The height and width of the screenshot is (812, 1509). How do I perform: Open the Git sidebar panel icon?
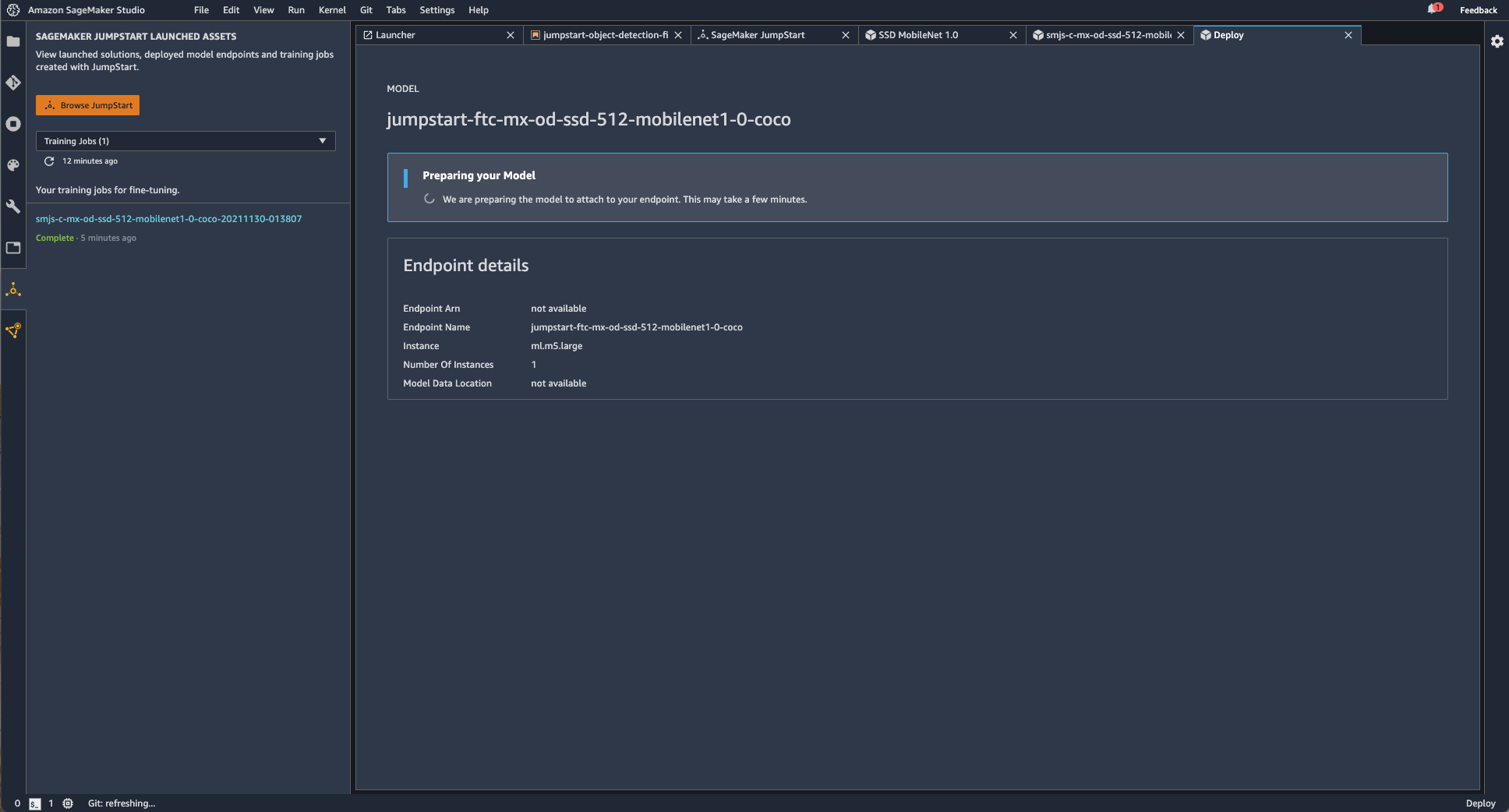[x=13, y=83]
